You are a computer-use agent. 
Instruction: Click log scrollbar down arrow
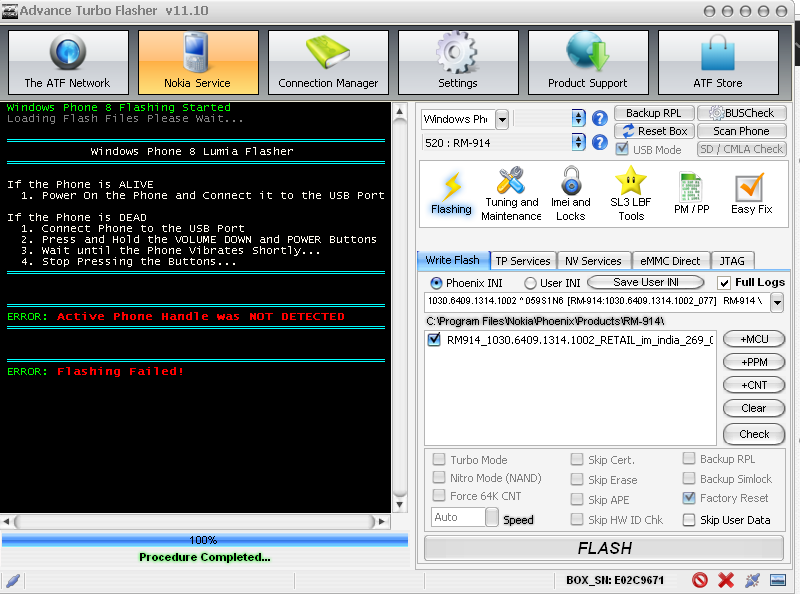[400, 505]
